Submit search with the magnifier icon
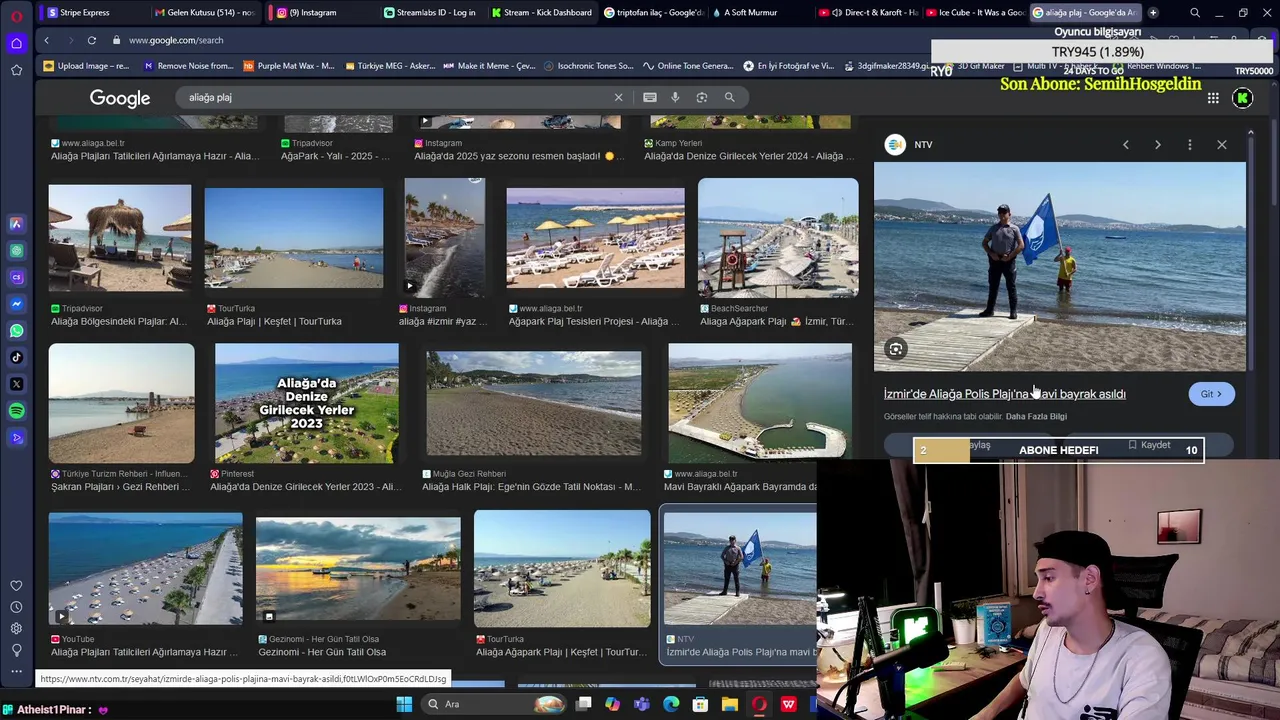 [x=729, y=97]
